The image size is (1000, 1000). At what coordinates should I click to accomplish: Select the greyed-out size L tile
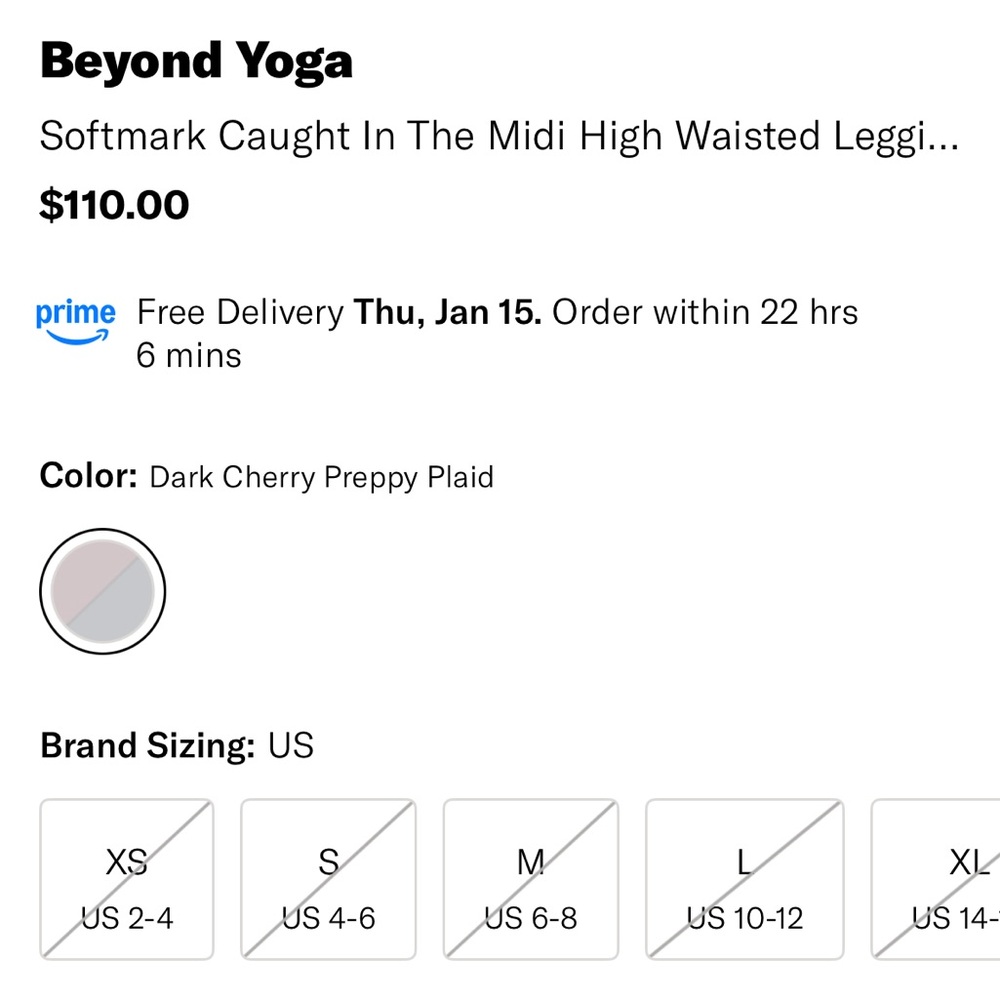tap(744, 878)
